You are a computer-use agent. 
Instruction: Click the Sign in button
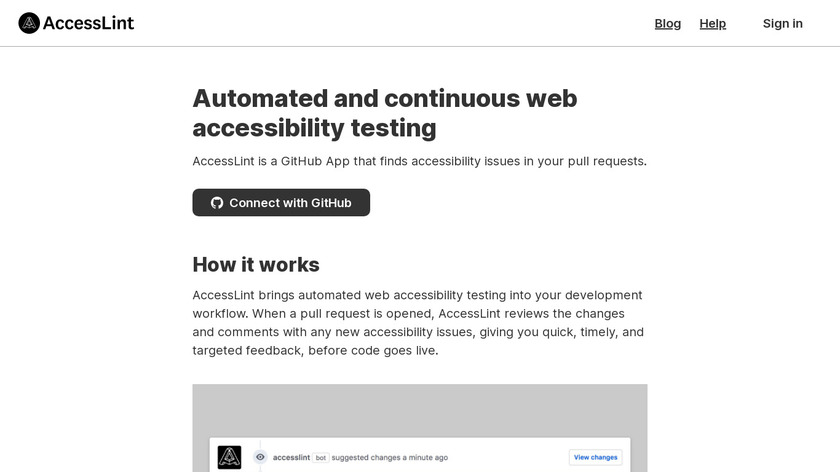pyautogui.click(x=782, y=23)
